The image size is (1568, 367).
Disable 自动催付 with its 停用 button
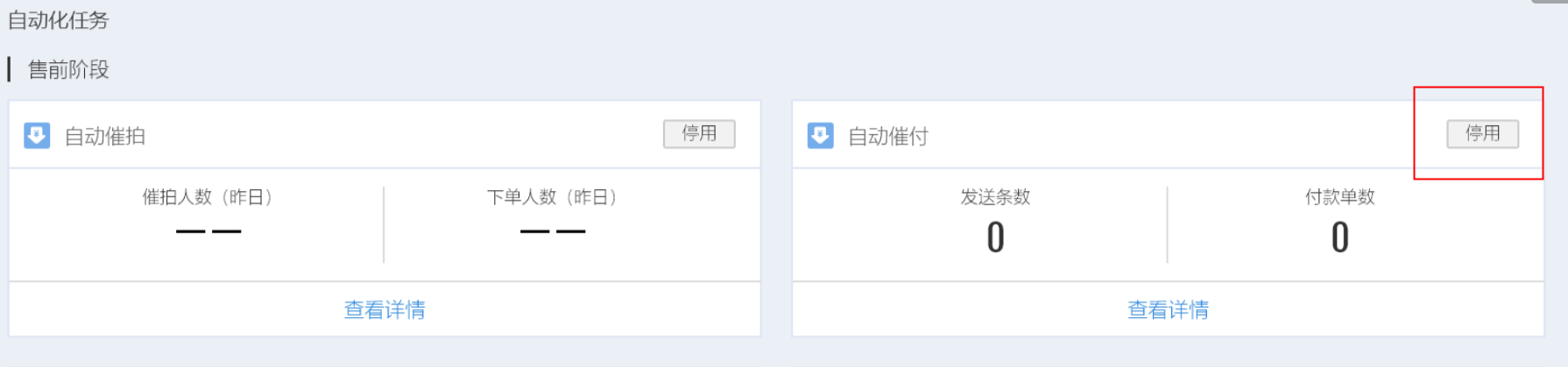[1482, 134]
